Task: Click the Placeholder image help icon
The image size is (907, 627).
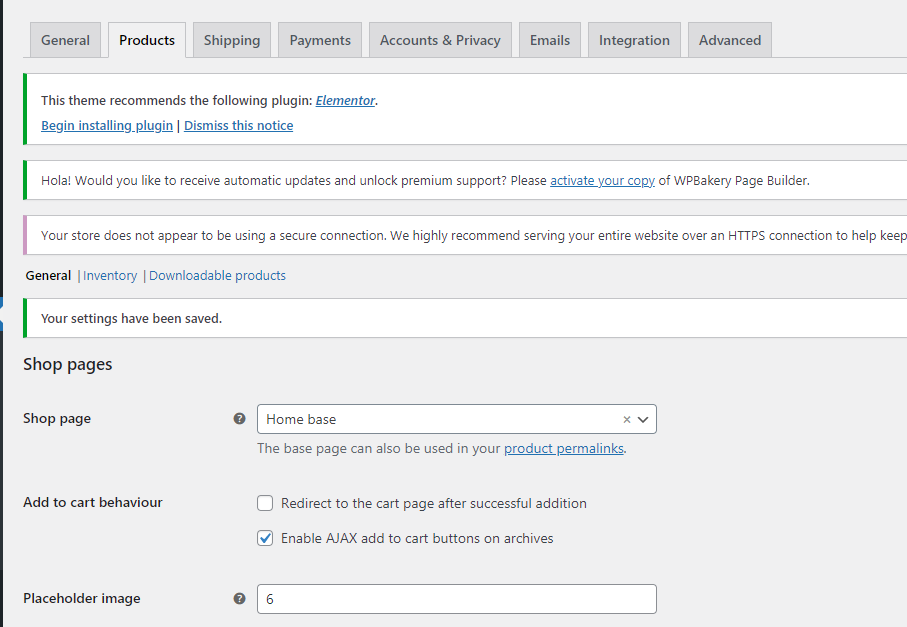Action: [x=239, y=599]
